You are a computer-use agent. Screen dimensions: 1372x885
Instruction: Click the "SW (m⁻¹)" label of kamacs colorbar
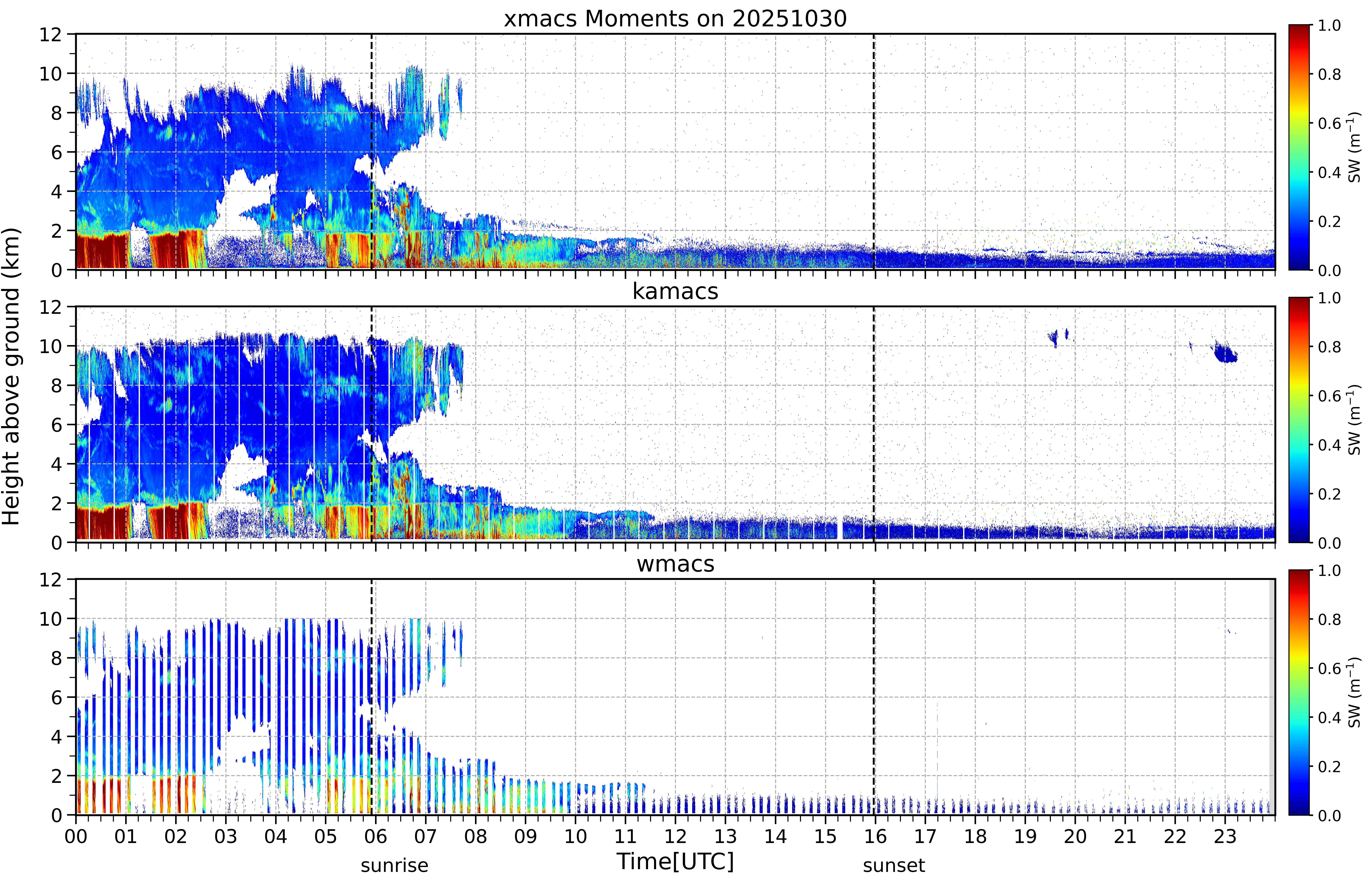(x=1354, y=420)
